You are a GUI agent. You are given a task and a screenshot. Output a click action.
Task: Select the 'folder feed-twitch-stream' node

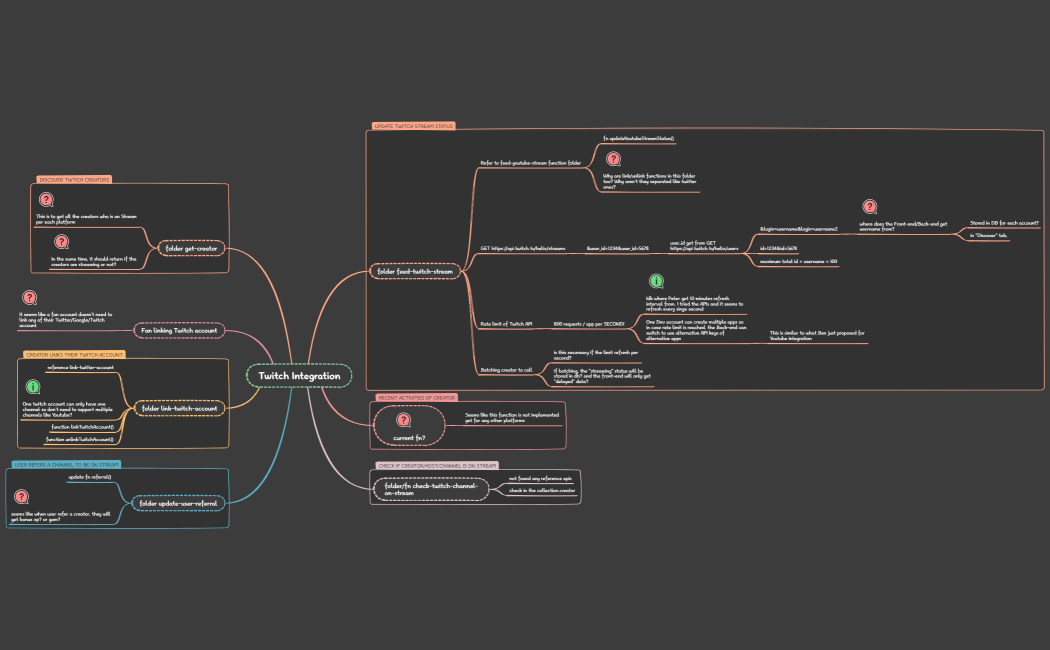[x=415, y=271]
